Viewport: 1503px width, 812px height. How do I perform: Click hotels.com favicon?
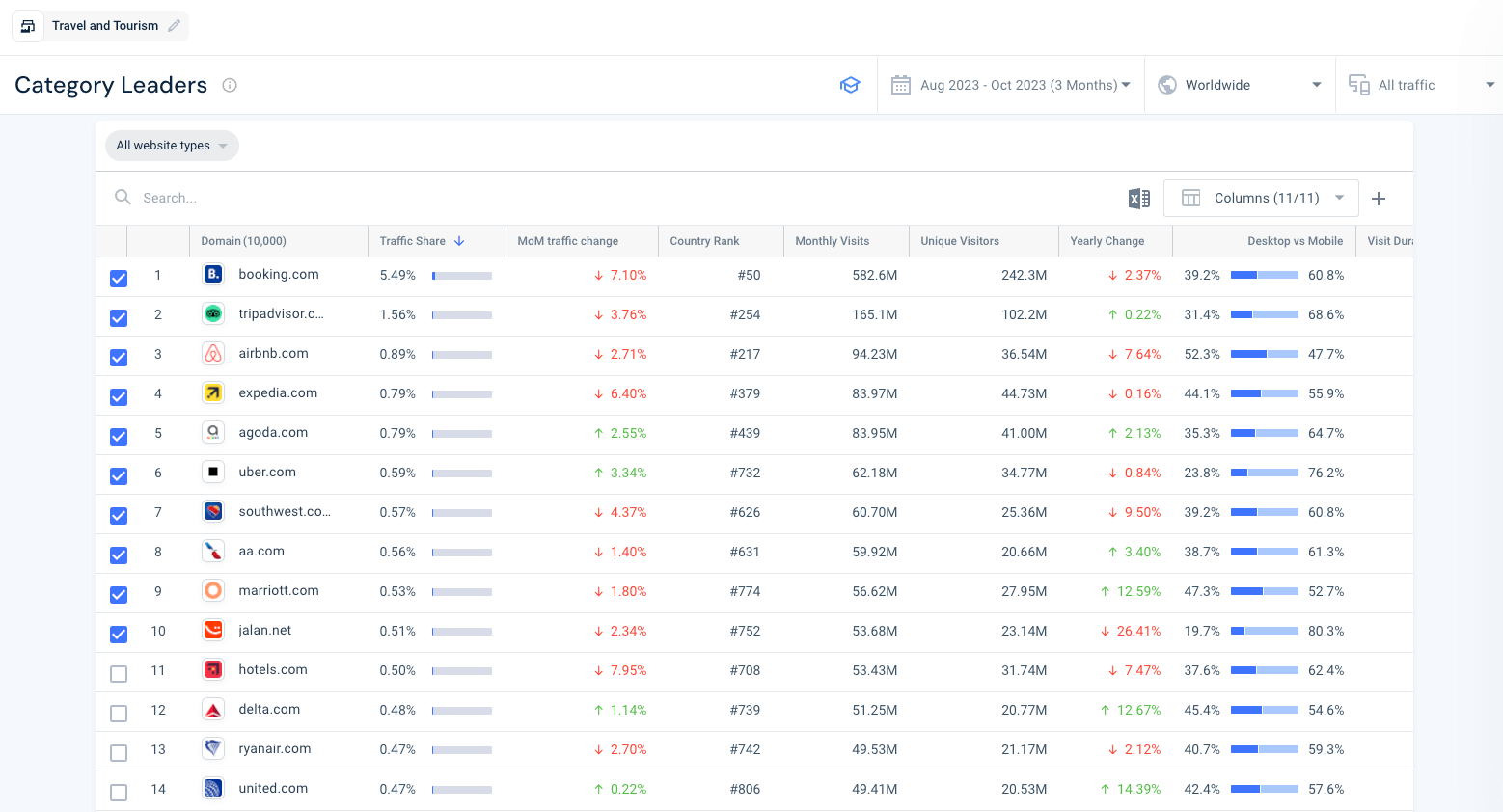(x=213, y=670)
